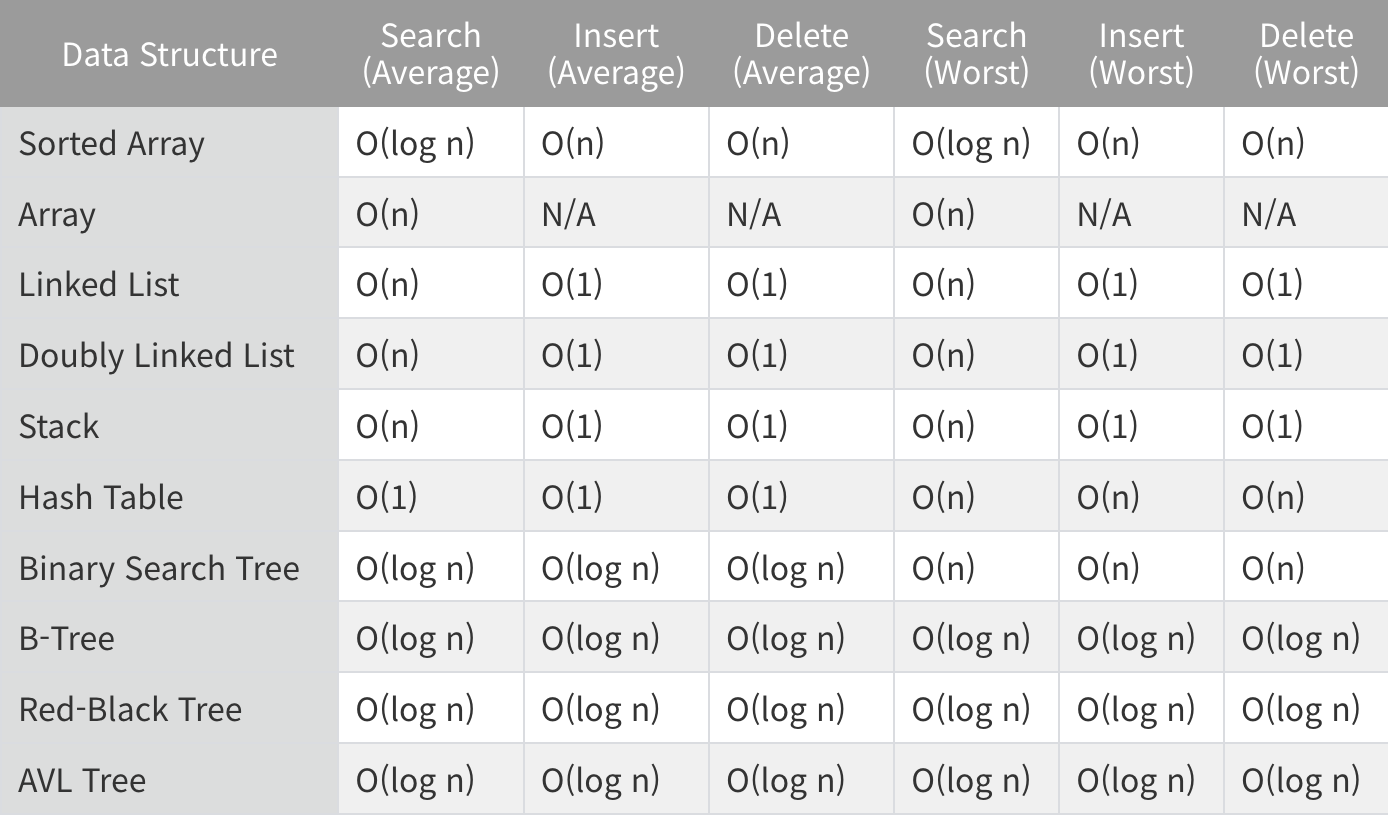Viewport: 1388px width, 816px height.
Task: Click the Search (Worst) column header
Action: pos(976,54)
